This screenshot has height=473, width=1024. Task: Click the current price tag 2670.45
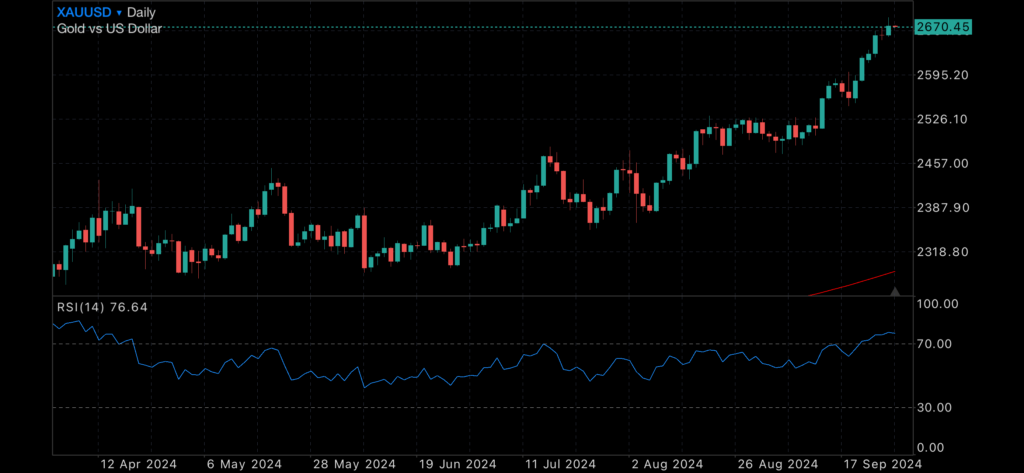[943, 27]
